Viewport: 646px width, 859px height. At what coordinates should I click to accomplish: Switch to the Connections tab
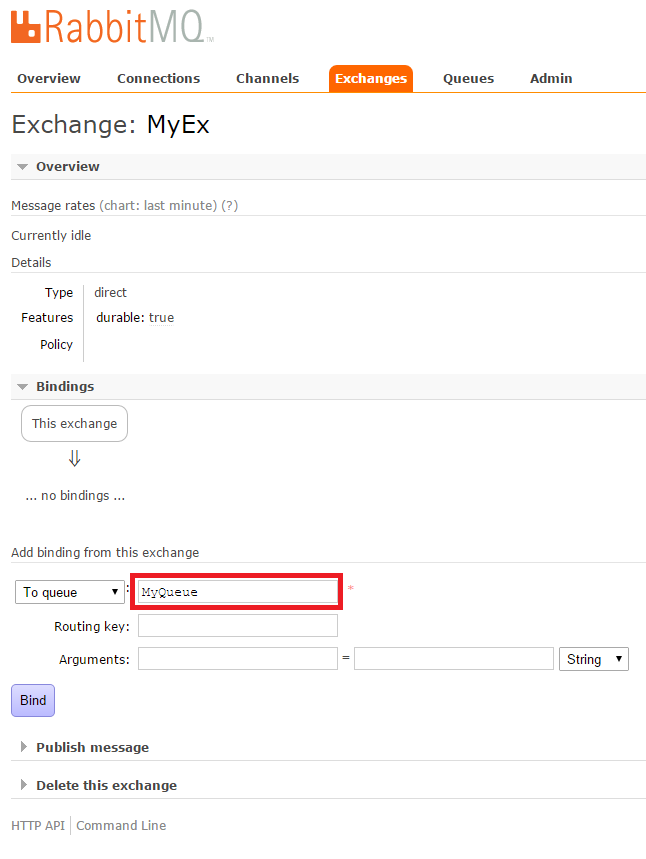(158, 79)
